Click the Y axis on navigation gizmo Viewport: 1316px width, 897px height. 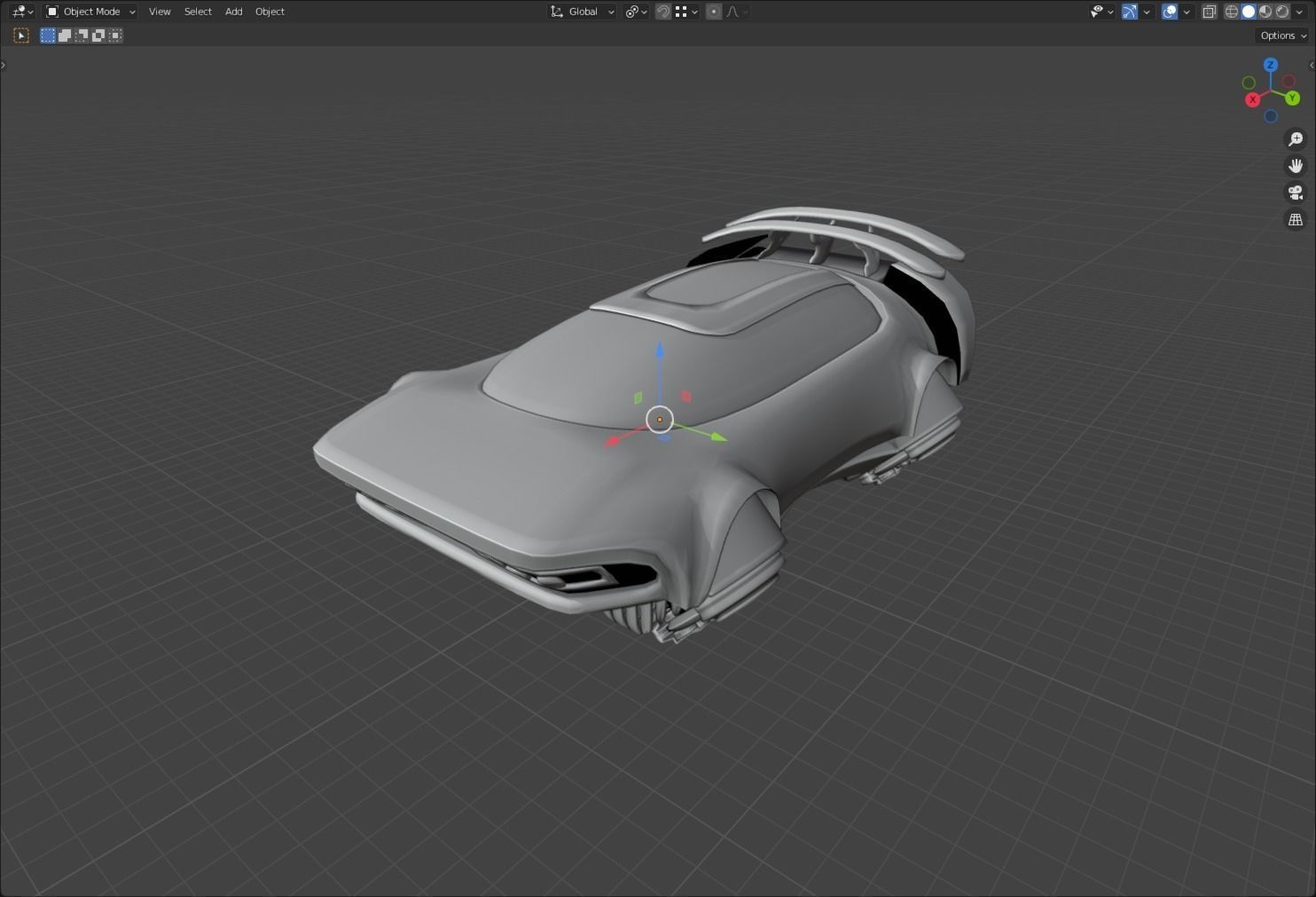coord(1292,98)
